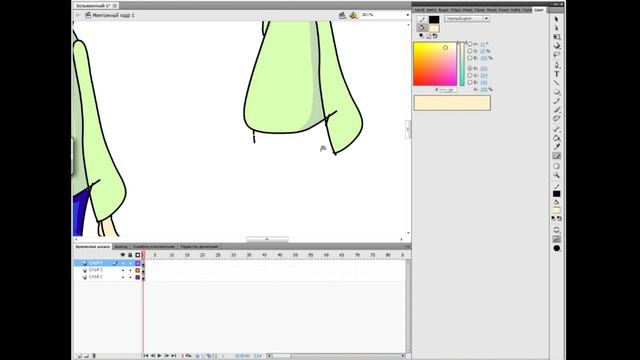Select the Lasso tool
The height and width of the screenshot is (360, 640).
click(x=556, y=55)
